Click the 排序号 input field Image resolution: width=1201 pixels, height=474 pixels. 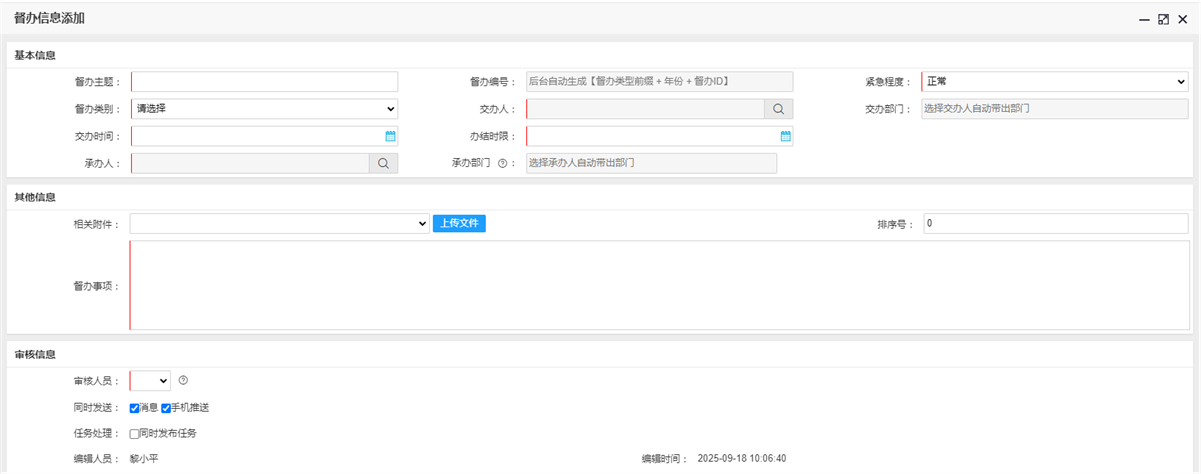pos(1055,224)
